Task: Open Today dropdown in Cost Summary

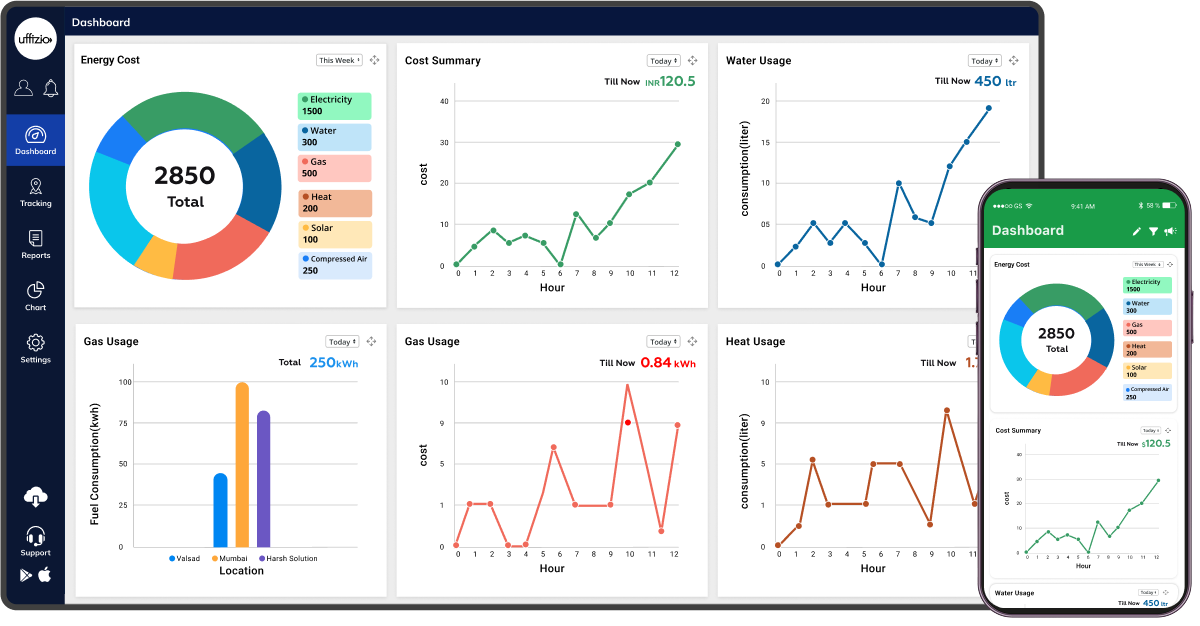Action: pyautogui.click(x=663, y=61)
